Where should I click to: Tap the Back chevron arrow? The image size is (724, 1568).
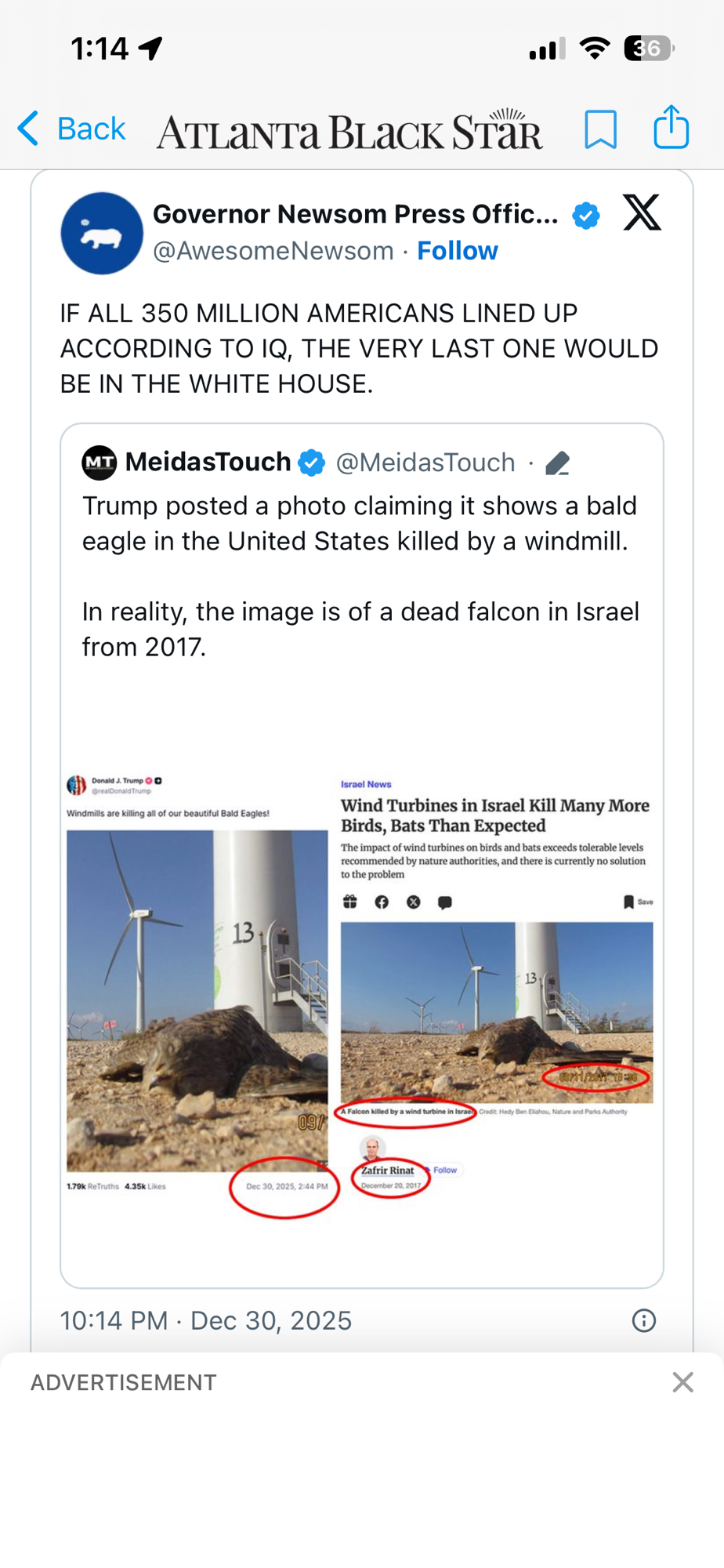28,128
